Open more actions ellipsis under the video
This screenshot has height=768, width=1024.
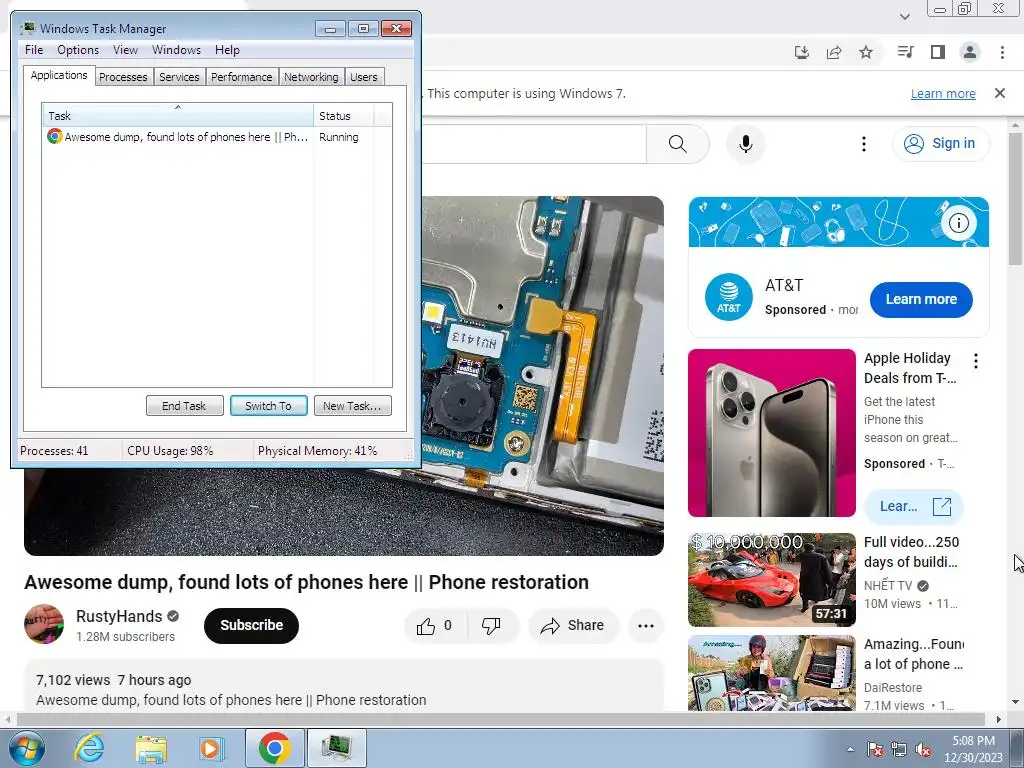coord(646,626)
